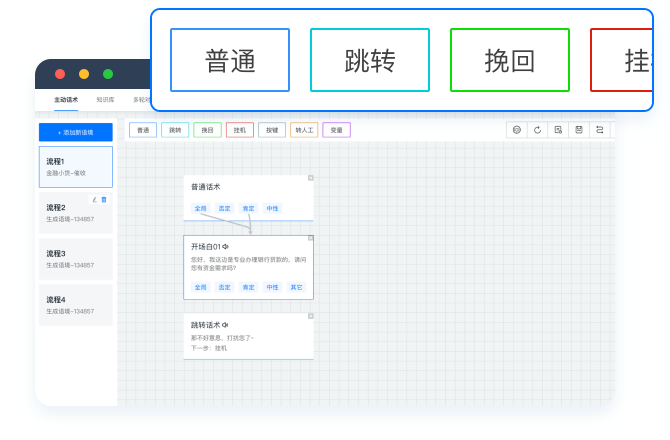The height and width of the screenshot is (440, 670).
Task: Click the speaker icon beside 开场白01
Action: (226, 246)
